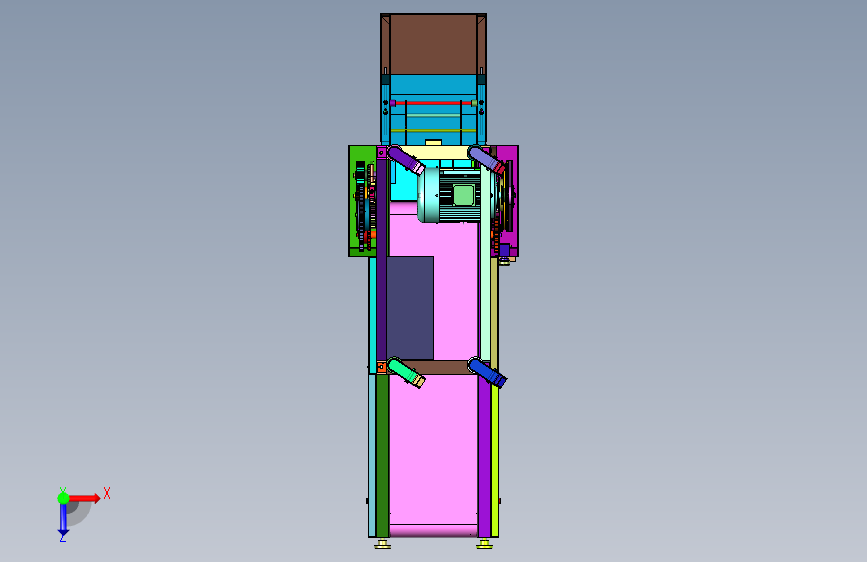Click the green Y axis dot of the triad
The image size is (867, 562).
[x=64, y=498]
